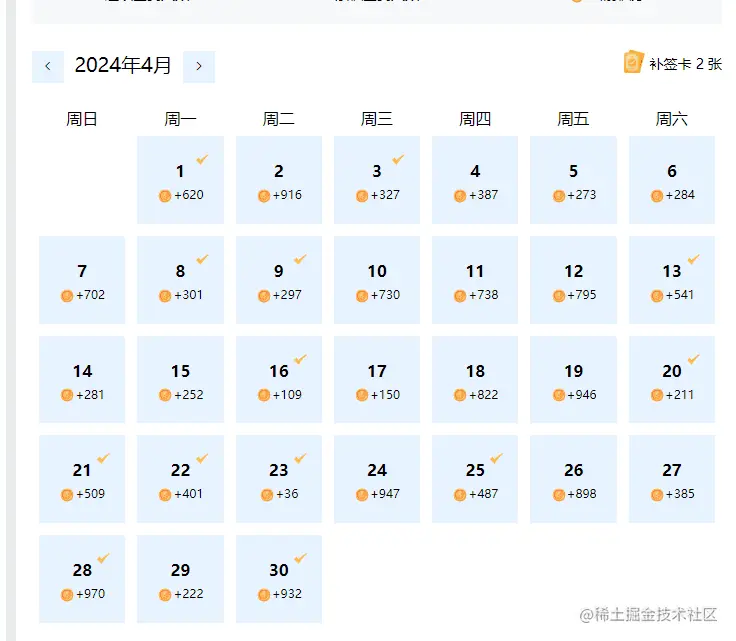Viewport: 736px width, 641px height.
Task: Select the April 3 day cell
Action: point(377,180)
